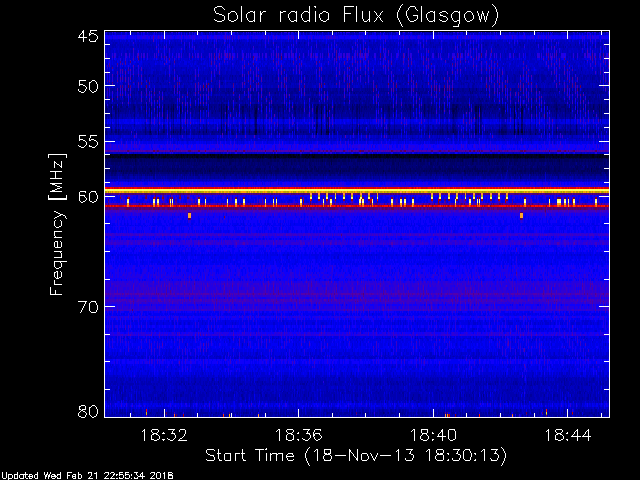Click the '70' frequency tick label
The width and height of the screenshot is (640, 480).
[88, 307]
